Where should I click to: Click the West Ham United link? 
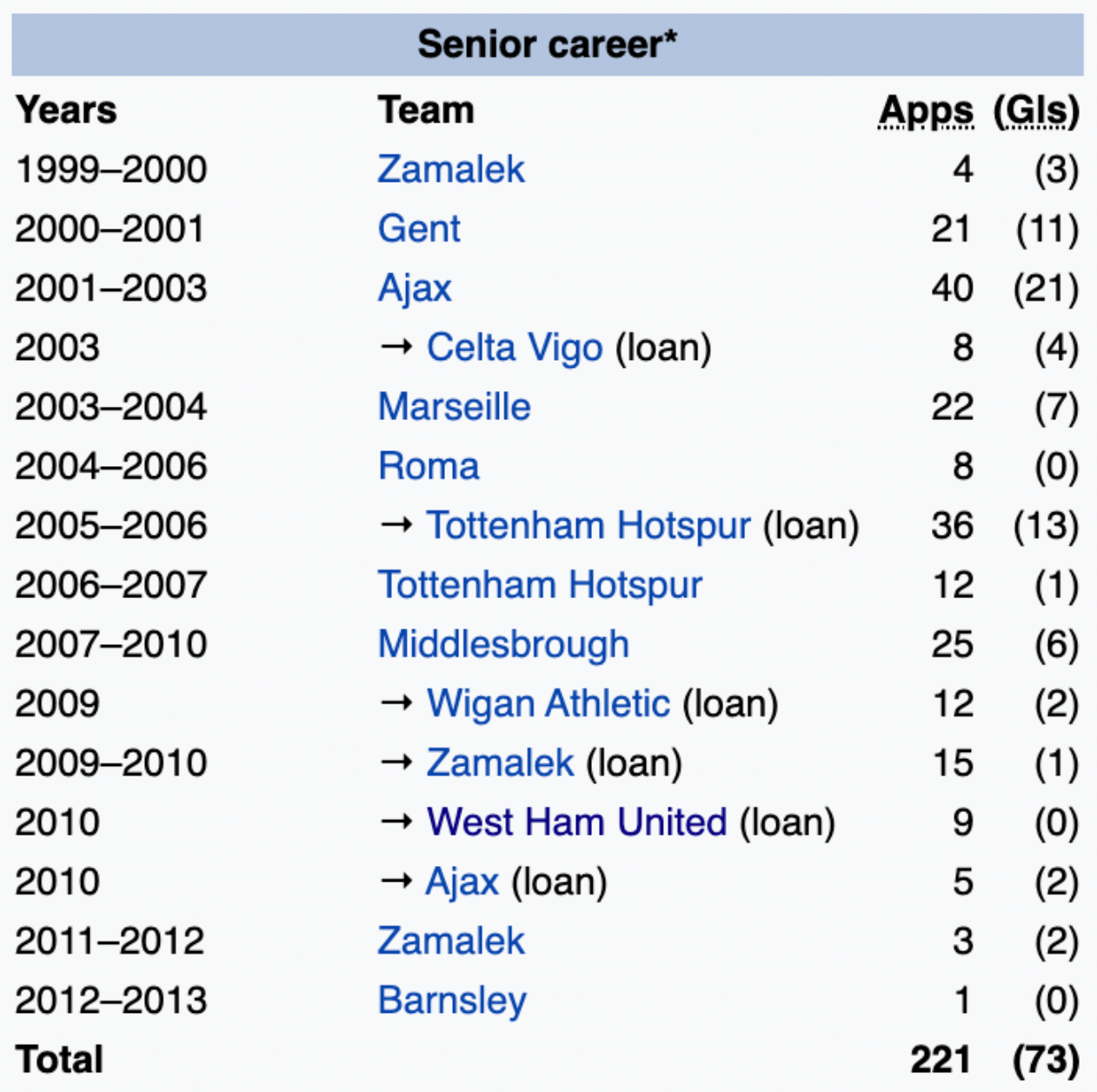576,822
